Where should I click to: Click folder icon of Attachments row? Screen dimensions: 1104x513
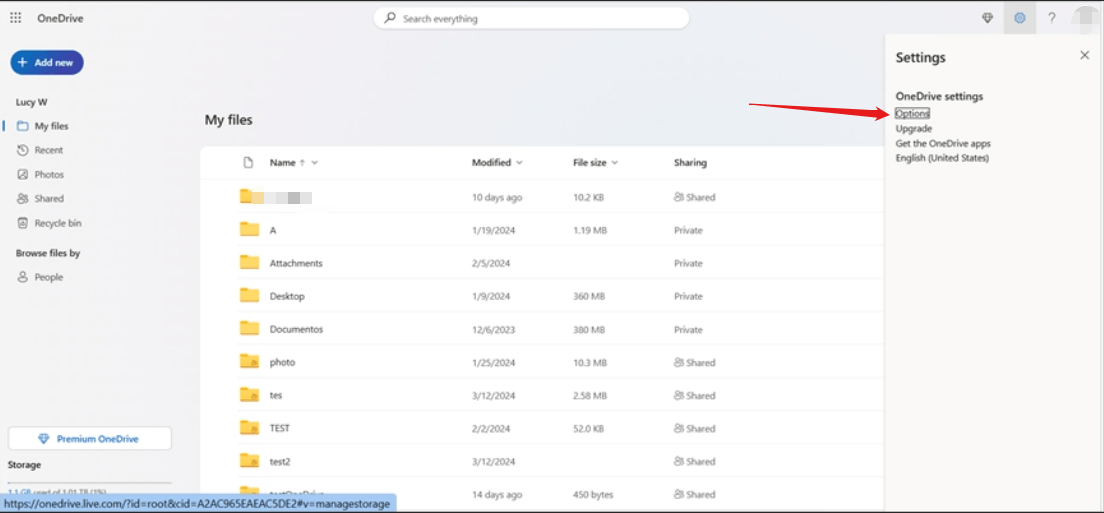click(249, 262)
